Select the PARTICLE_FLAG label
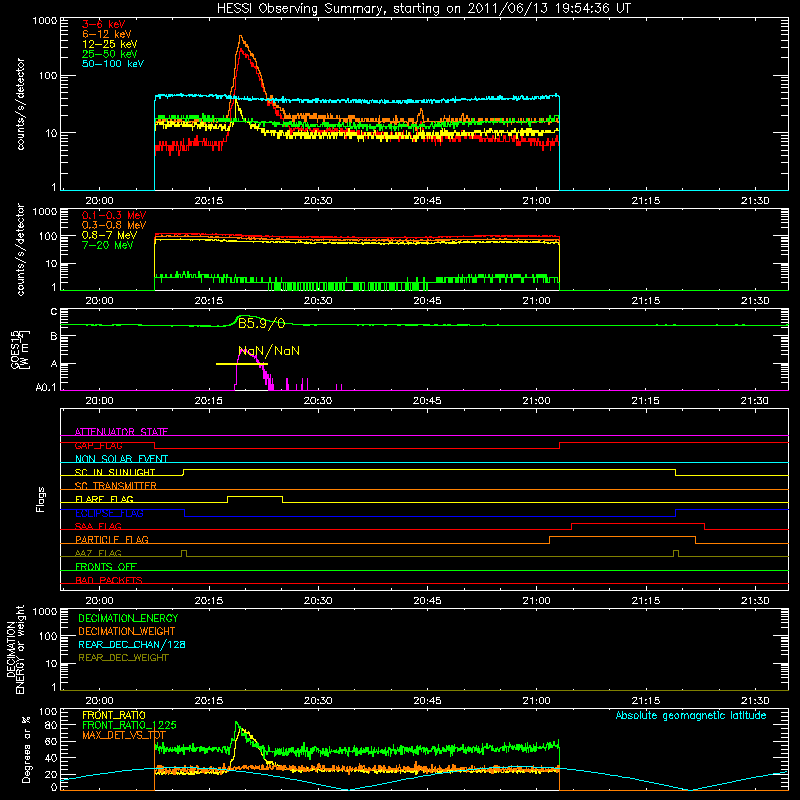 tap(112, 540)
